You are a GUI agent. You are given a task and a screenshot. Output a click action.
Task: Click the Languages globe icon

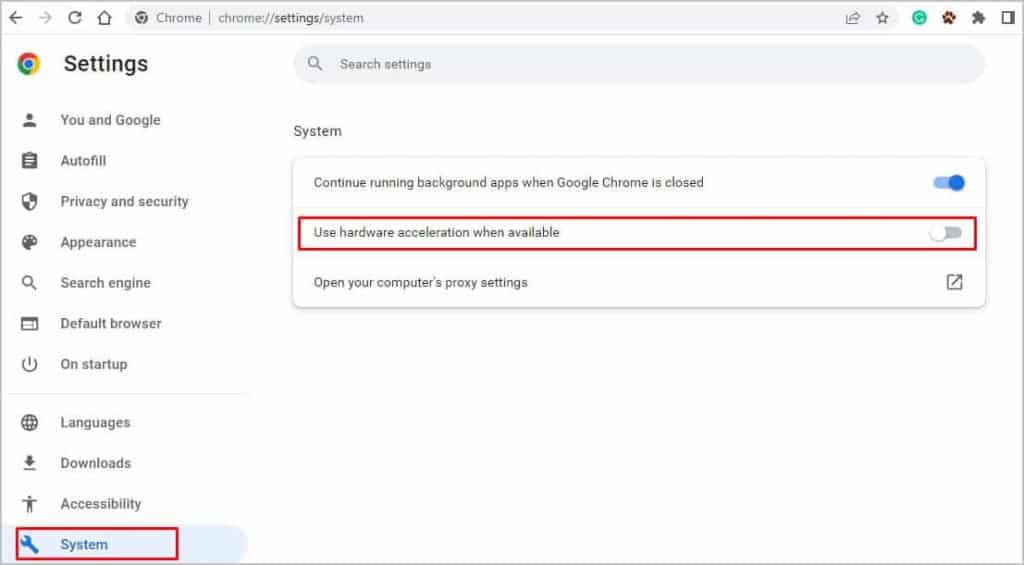[29, 423]
